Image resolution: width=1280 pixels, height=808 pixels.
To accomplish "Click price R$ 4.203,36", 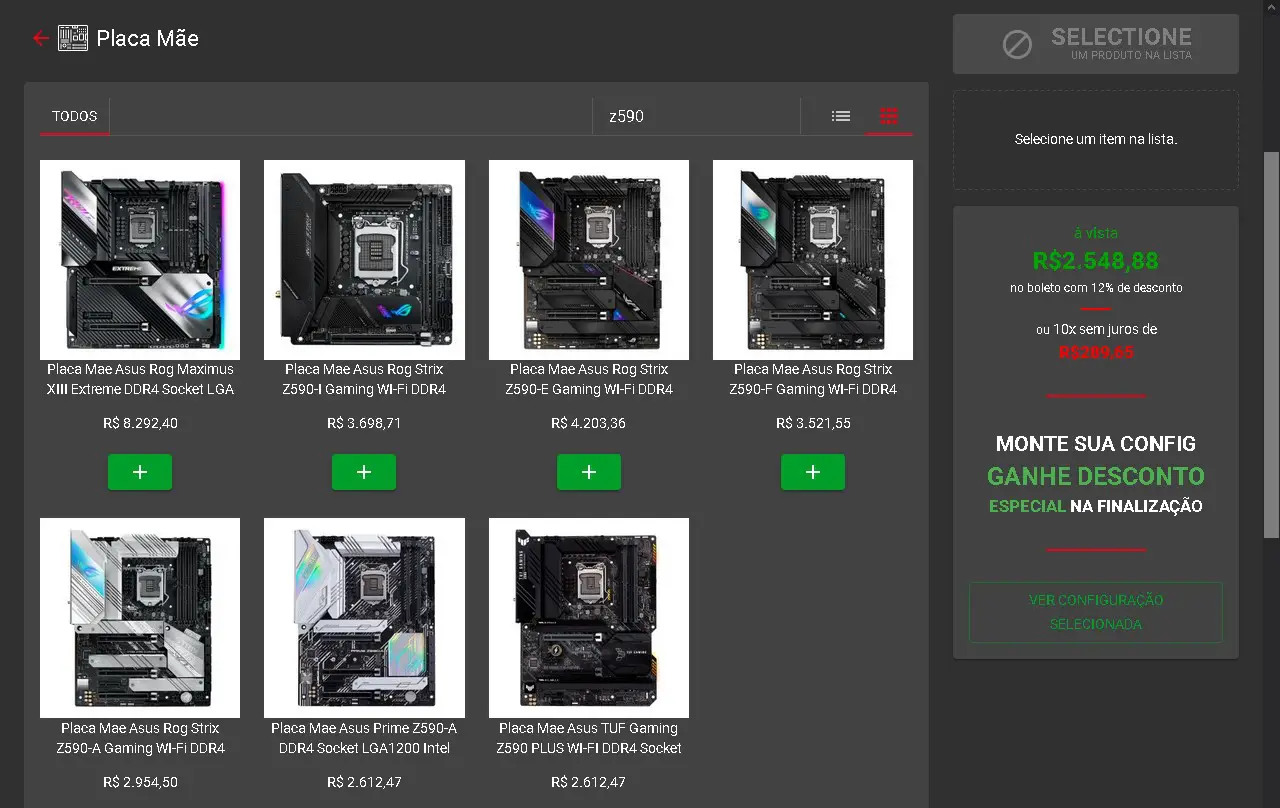I will point(589,423).
